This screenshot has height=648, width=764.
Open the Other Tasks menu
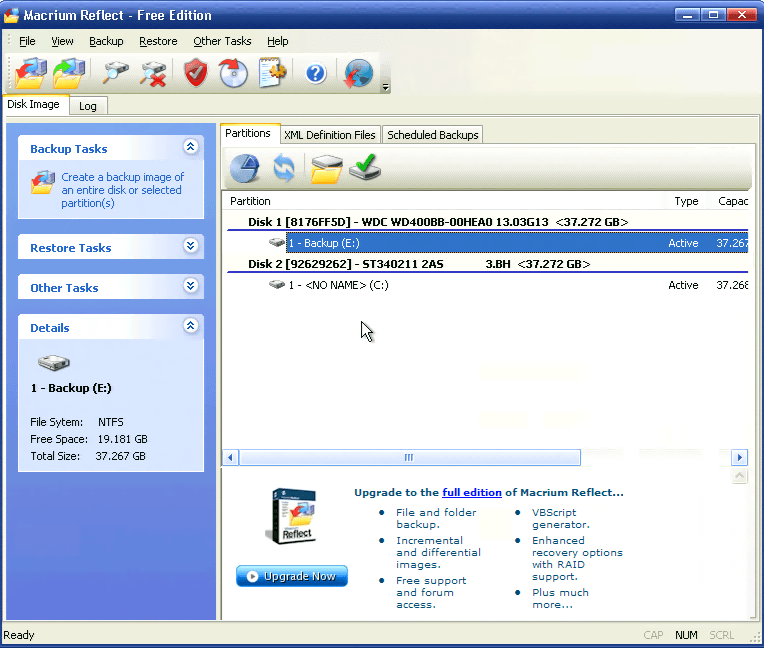tap(222, 41)
